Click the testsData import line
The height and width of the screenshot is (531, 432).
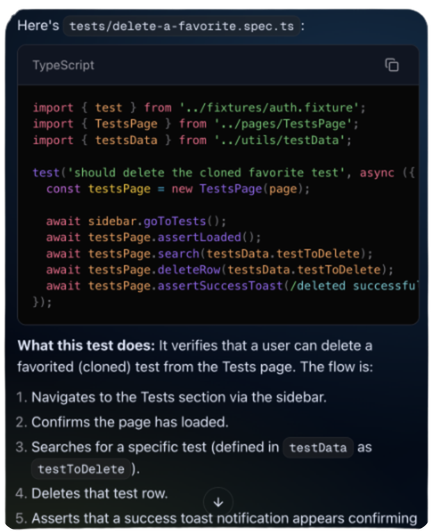192,140
